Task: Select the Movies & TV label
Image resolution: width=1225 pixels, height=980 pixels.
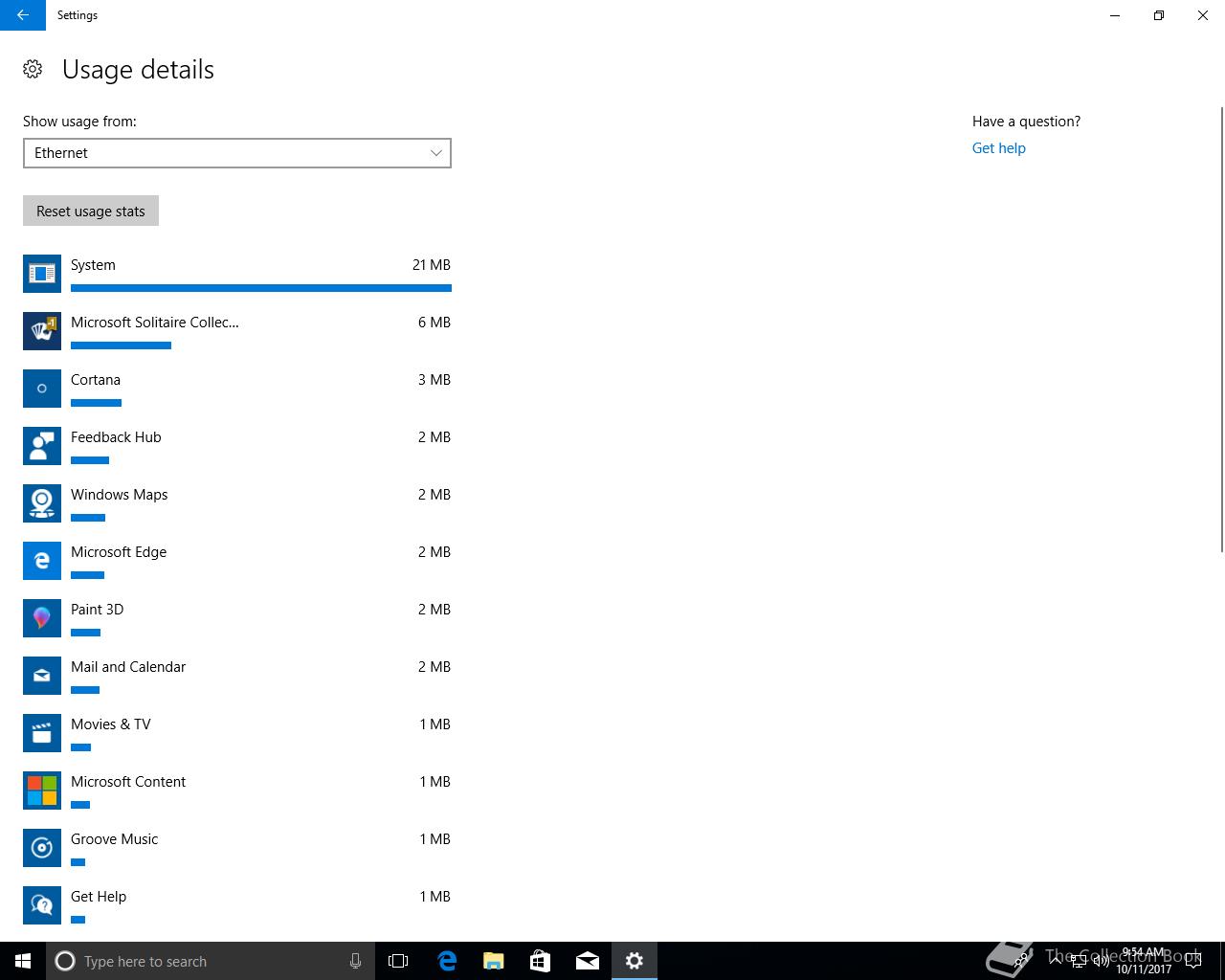Action: (110, 724)
